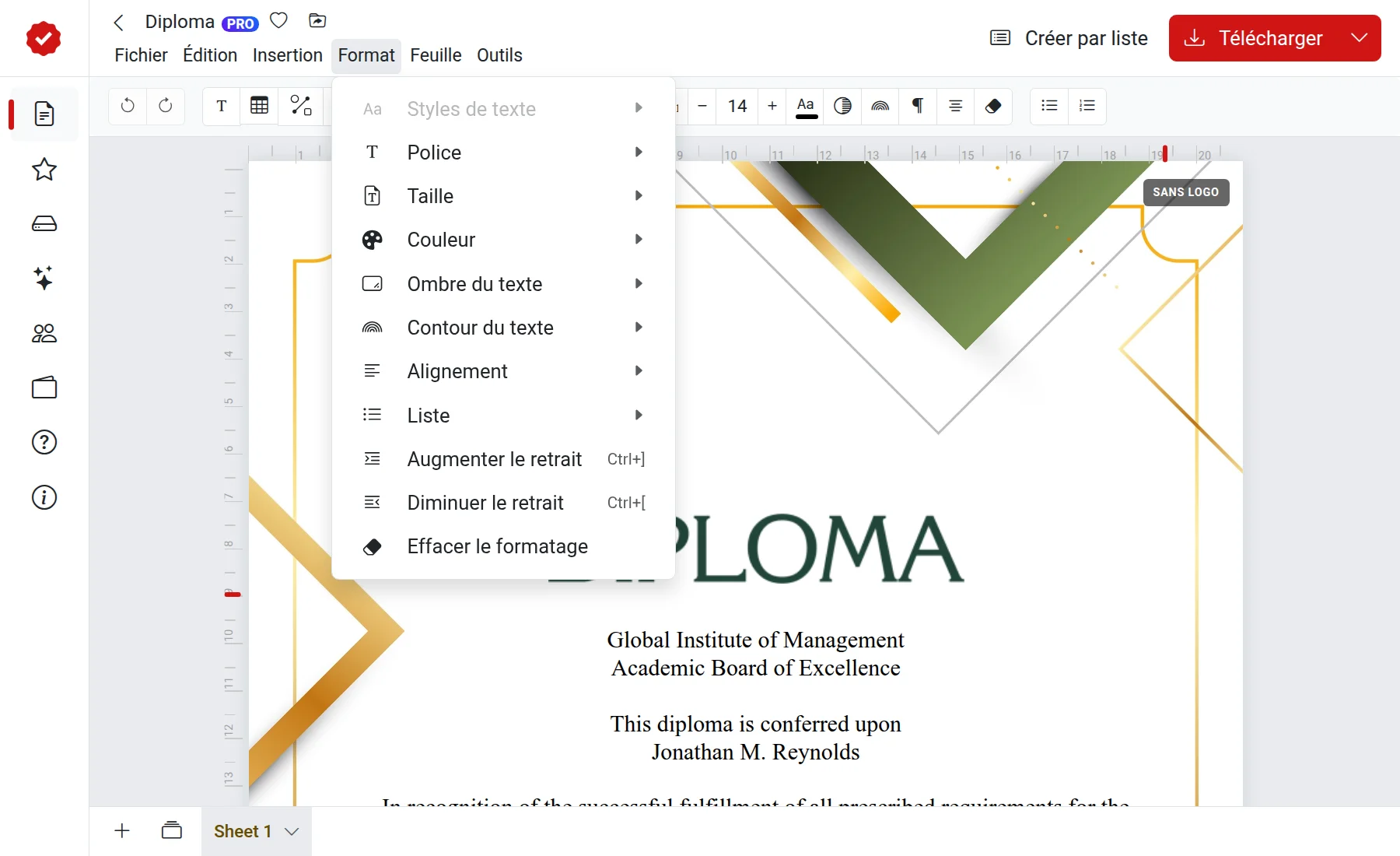Viewport: 1400px width, 856px height.
Task: Click Créer par liste button
Action: [x=1069, y=38]
